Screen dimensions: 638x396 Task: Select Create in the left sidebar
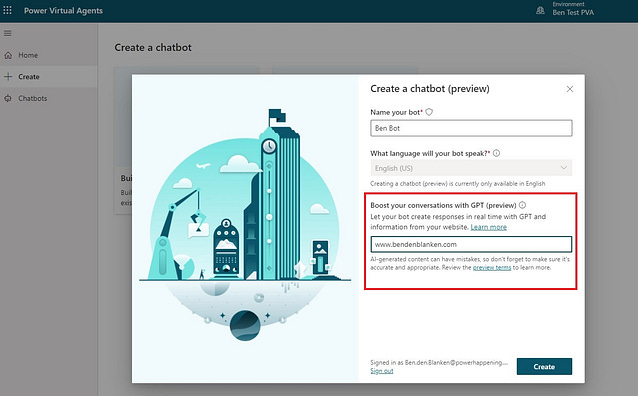pyautogui.click(x=48, y=77)
